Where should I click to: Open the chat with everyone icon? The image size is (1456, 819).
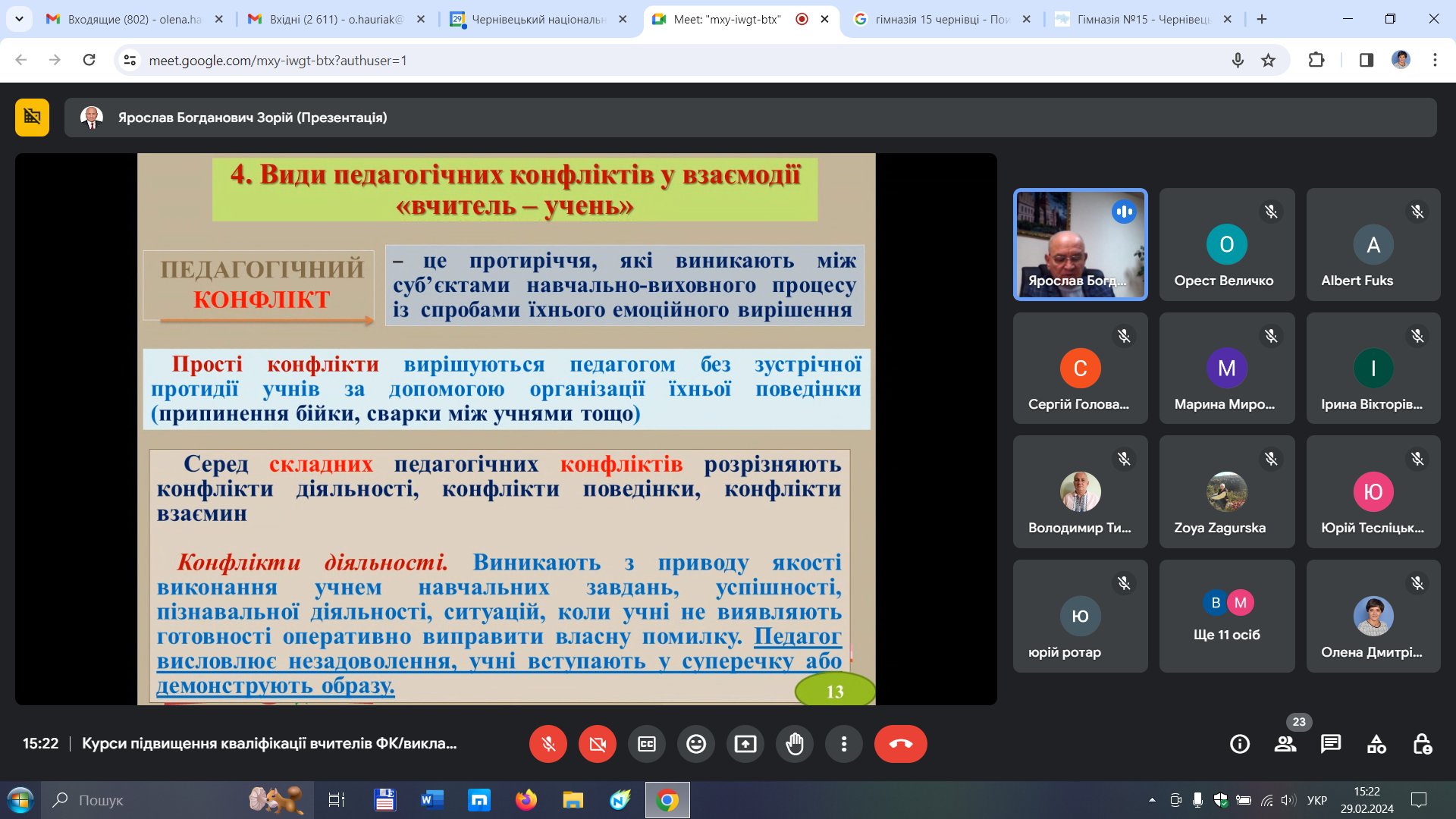pos(1331,744)
